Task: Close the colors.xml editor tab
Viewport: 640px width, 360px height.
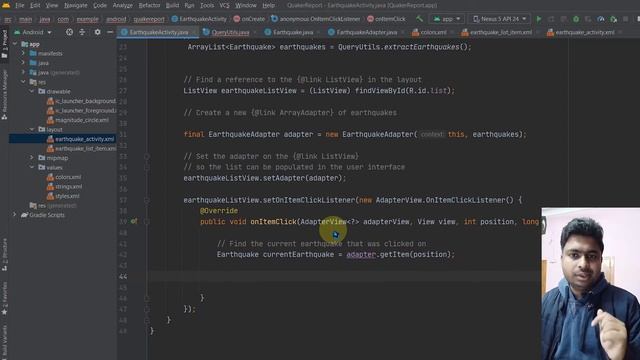Action: point(452,32)
